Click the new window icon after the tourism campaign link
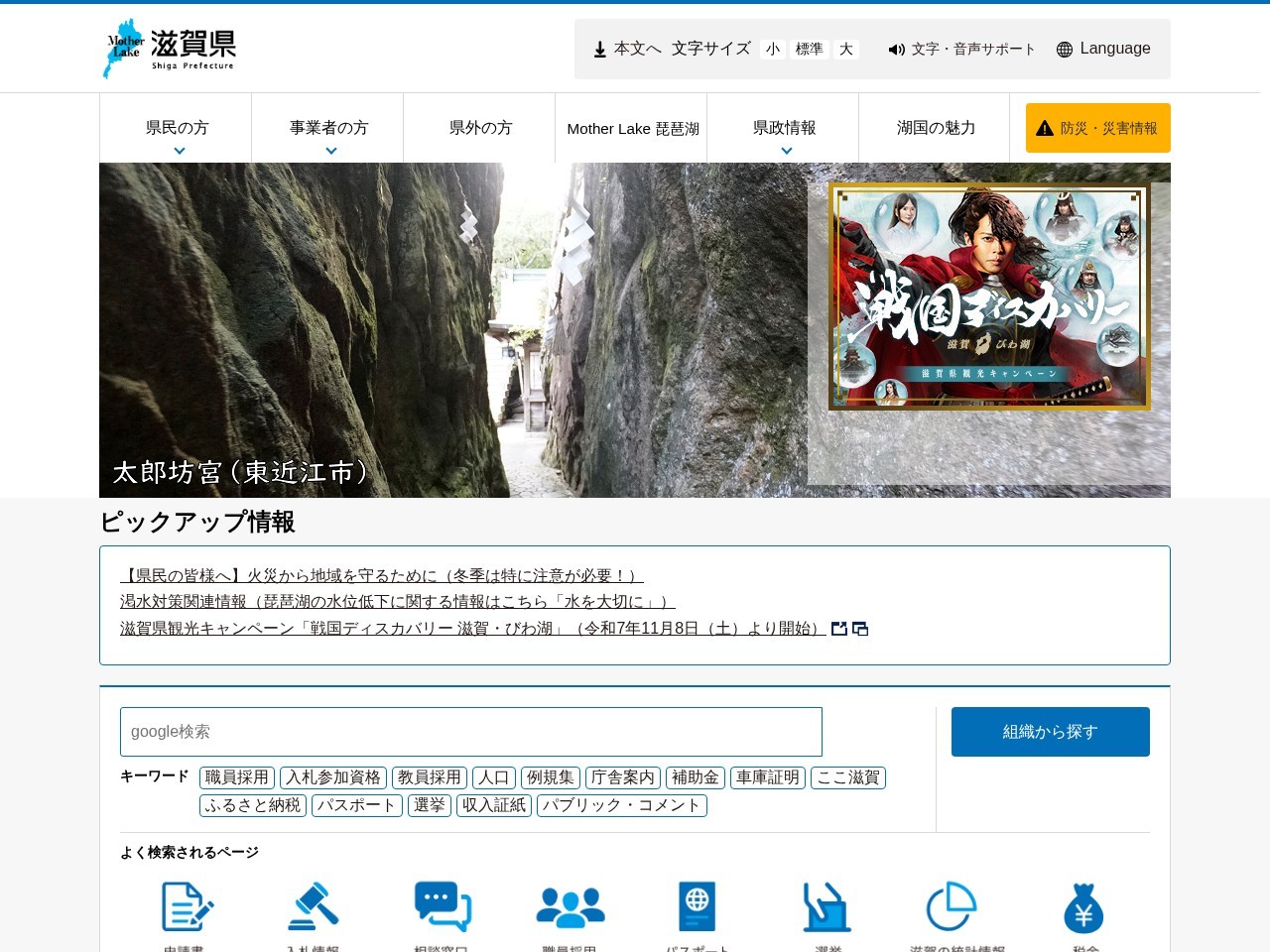This screenshot has height=952, width=1270. 860,629
